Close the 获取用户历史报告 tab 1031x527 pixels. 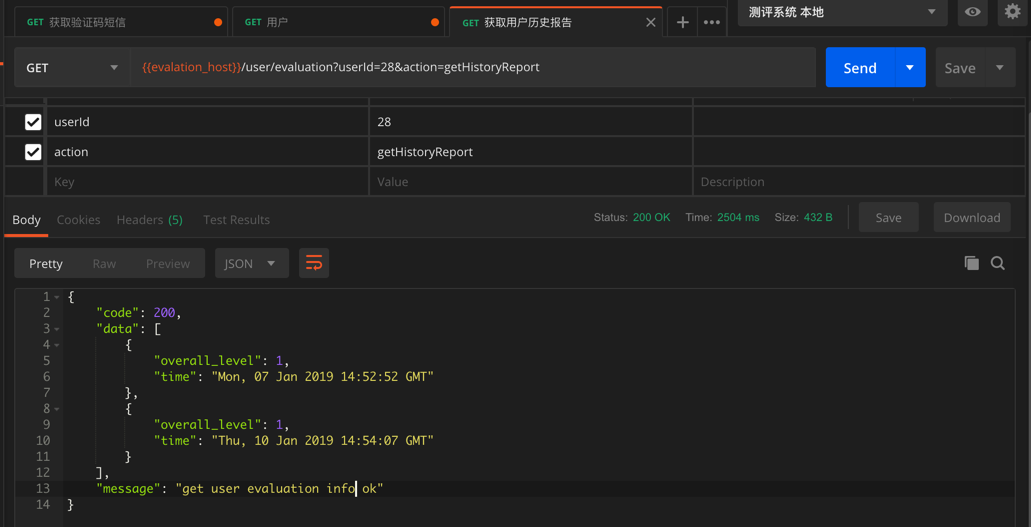(651, 22)
